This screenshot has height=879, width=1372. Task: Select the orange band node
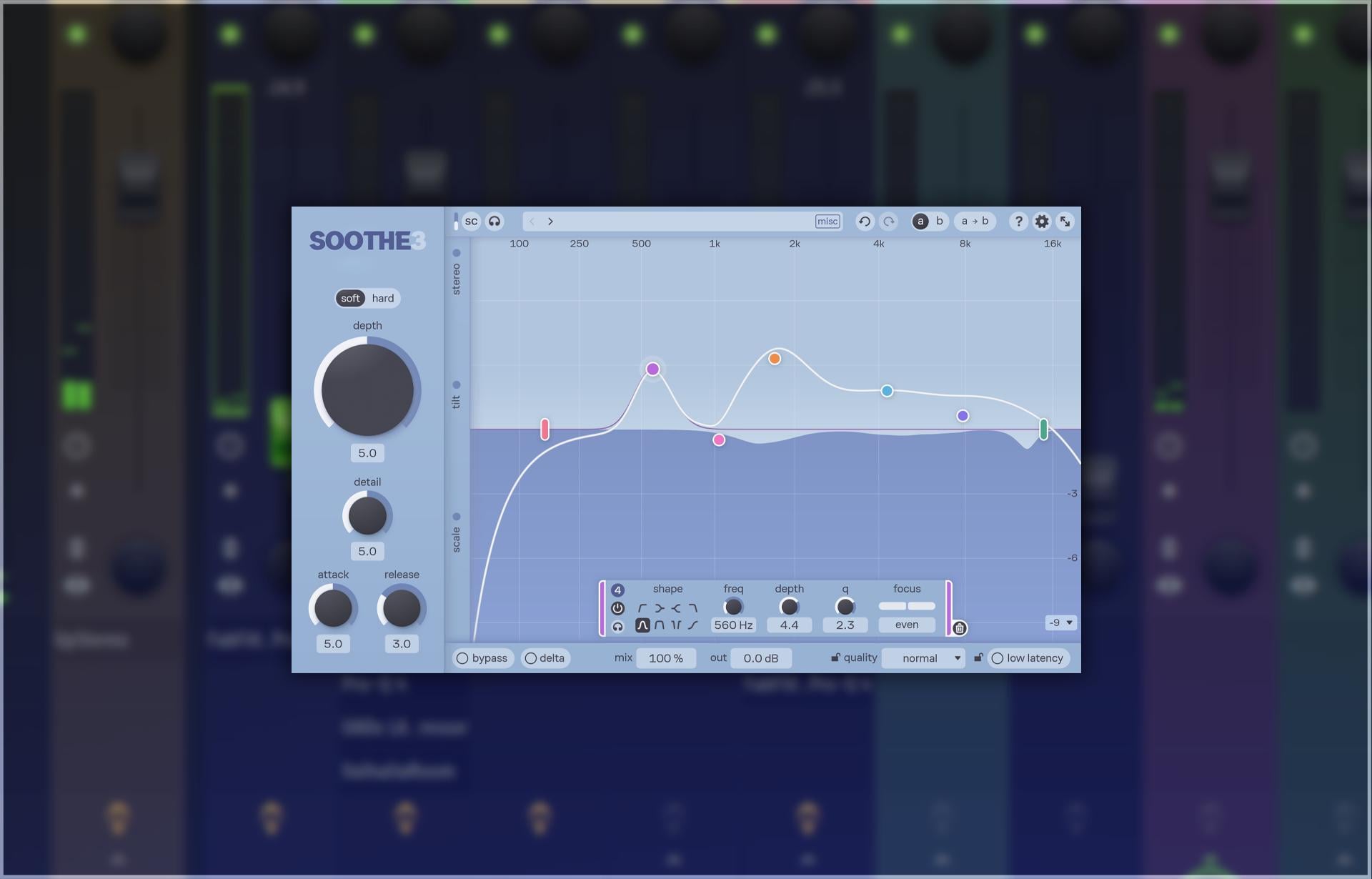(x=775, y=359)
